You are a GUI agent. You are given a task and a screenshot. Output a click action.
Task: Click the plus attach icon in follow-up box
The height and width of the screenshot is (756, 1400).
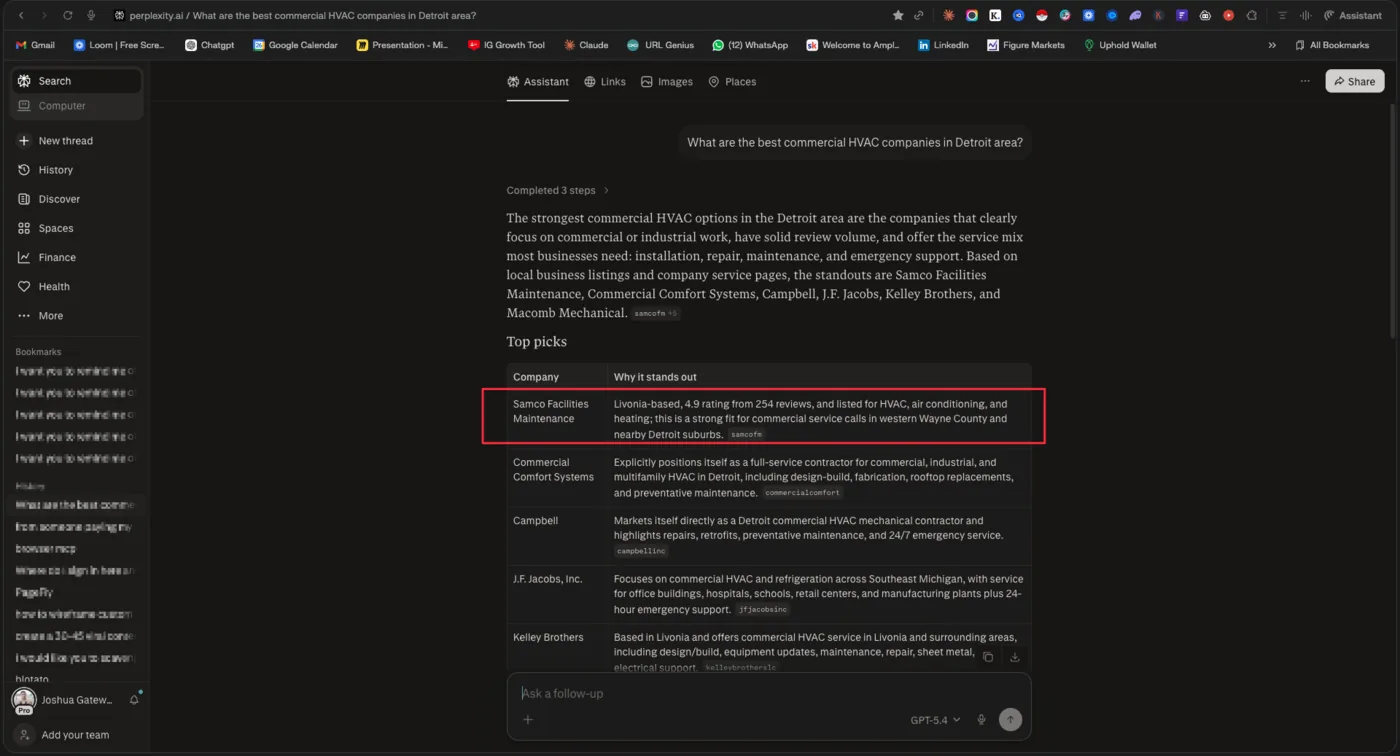pyautogui.click(x=528, y=720)
